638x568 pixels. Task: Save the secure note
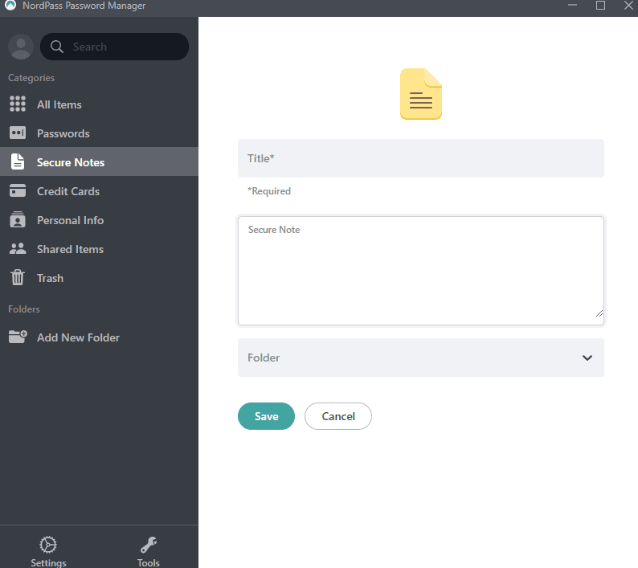266,416
